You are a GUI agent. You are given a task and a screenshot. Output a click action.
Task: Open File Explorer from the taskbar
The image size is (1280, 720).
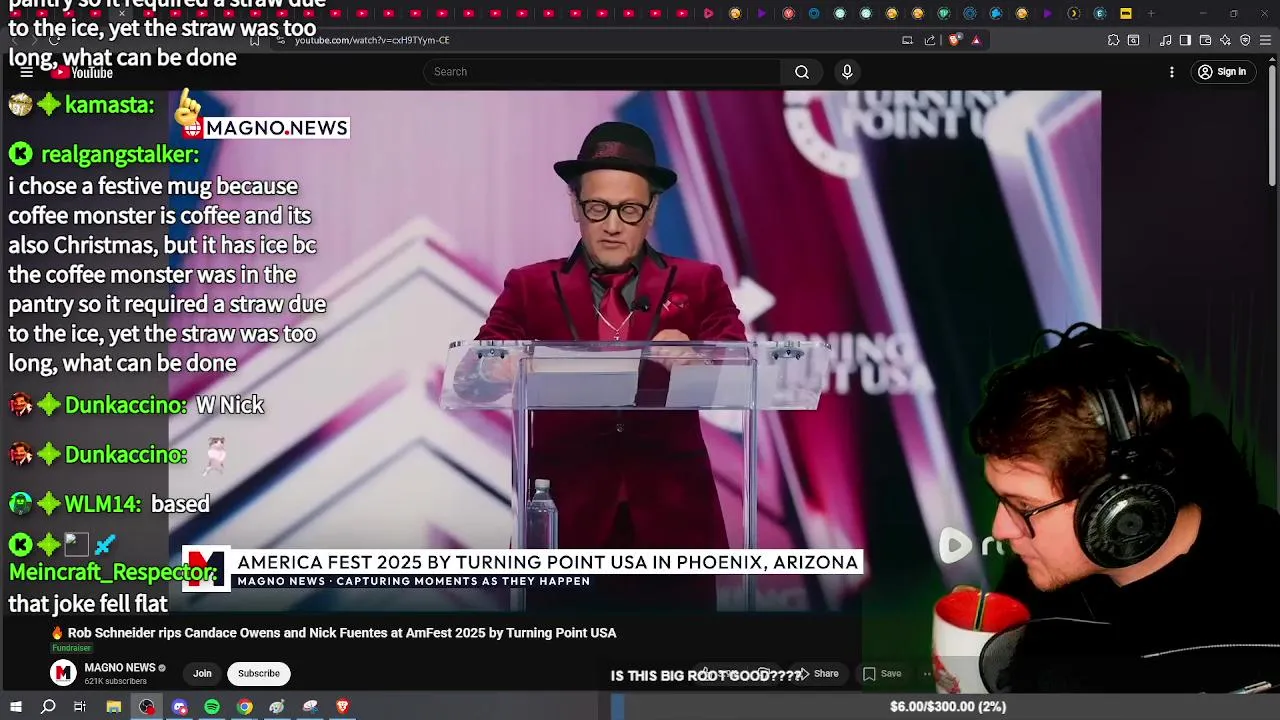(114, 707)
